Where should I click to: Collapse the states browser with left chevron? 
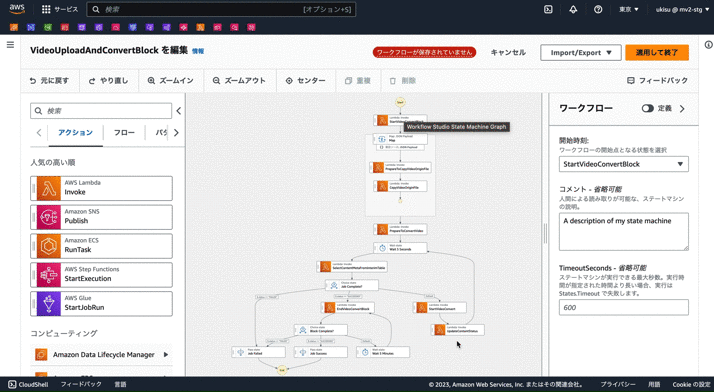179,111
